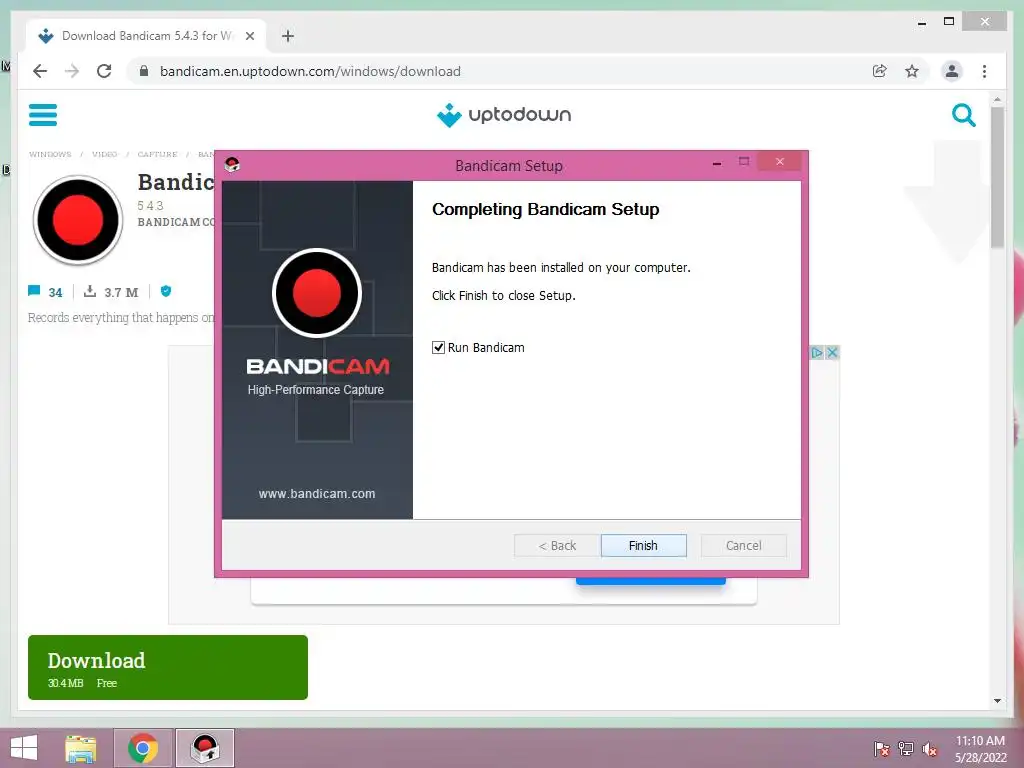Open File Explorer from taskbar
This screenshot has width=1024, height=768.
pos(81,748)
